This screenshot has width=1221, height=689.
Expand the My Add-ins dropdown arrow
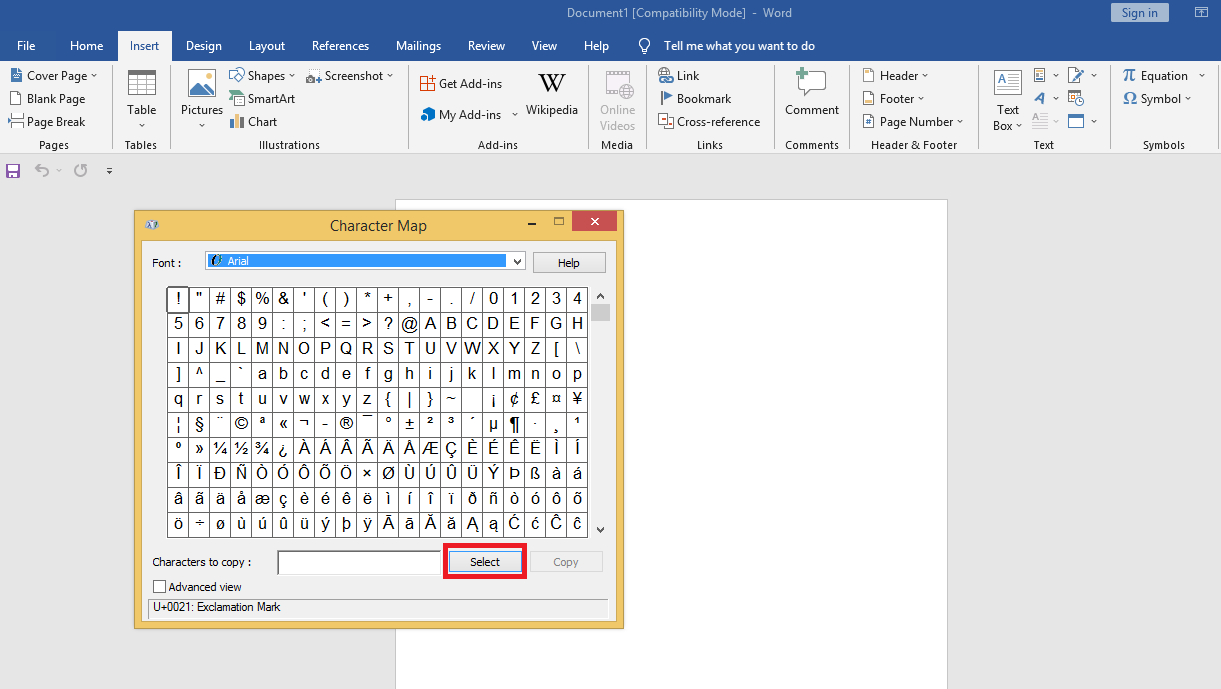[x=515, y=115]
